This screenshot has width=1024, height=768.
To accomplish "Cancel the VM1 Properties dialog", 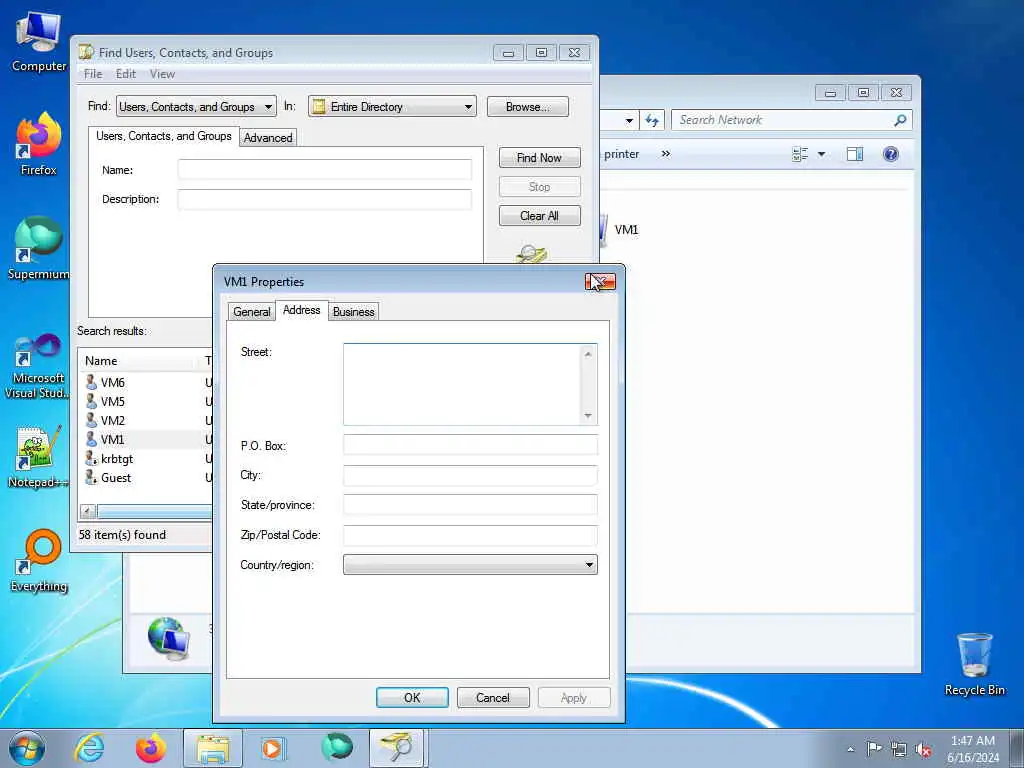I will (493, 697).
